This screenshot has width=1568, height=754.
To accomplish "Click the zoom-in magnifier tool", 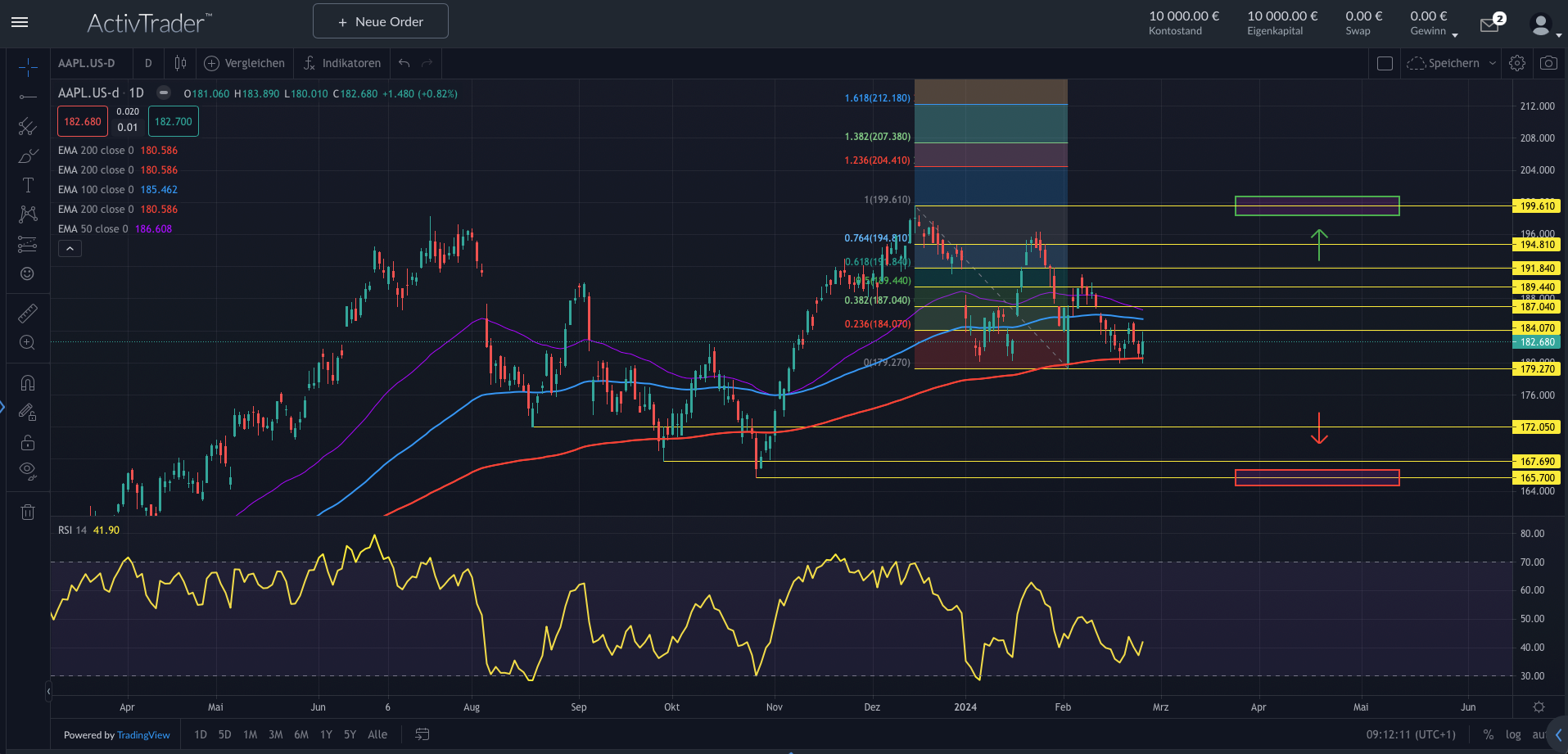I will coord(27,342).
